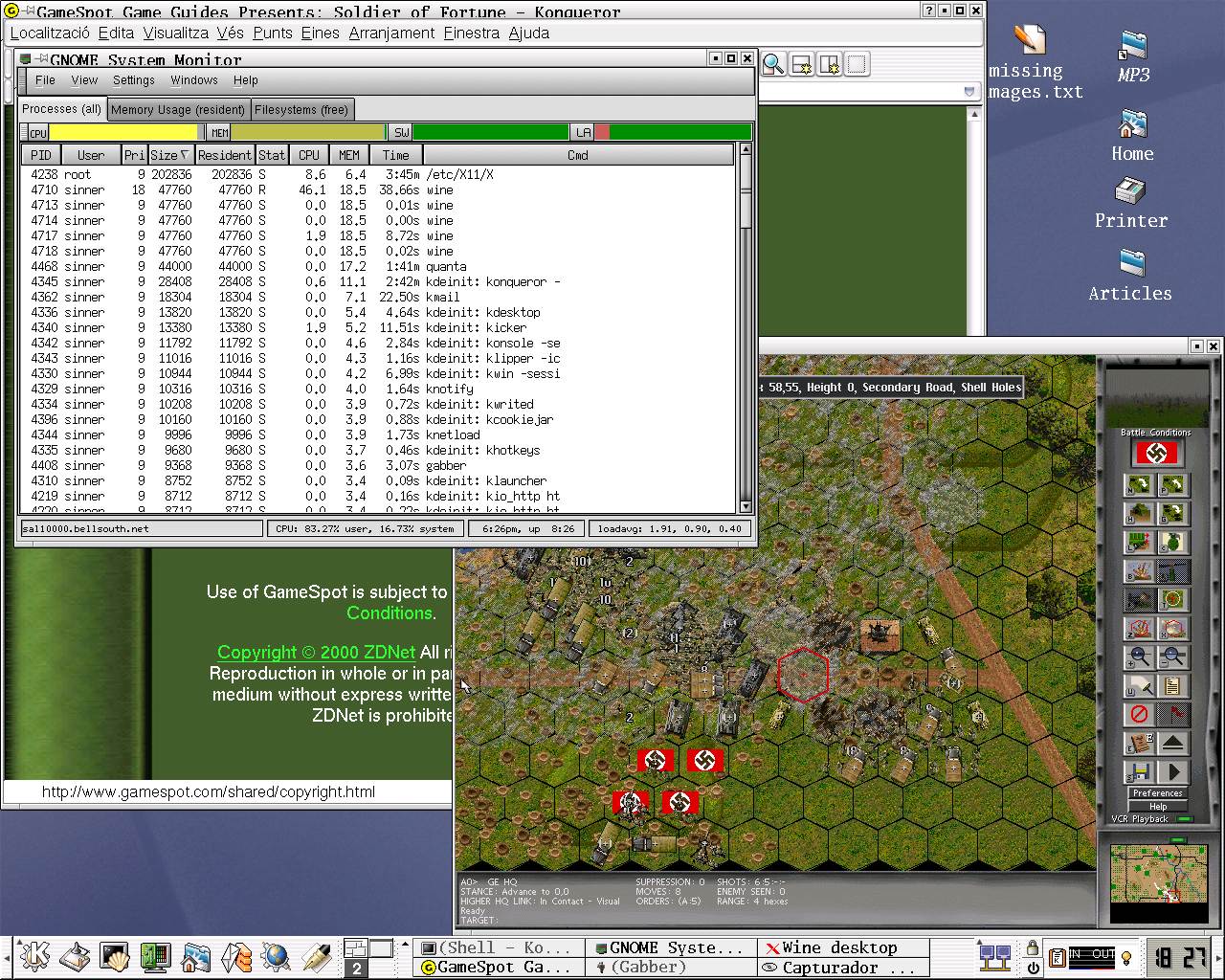The width and height of the screenshot is (1225, 980).
Task: Switch to Wine desktop taskbar button
Action: coord(842,947)
